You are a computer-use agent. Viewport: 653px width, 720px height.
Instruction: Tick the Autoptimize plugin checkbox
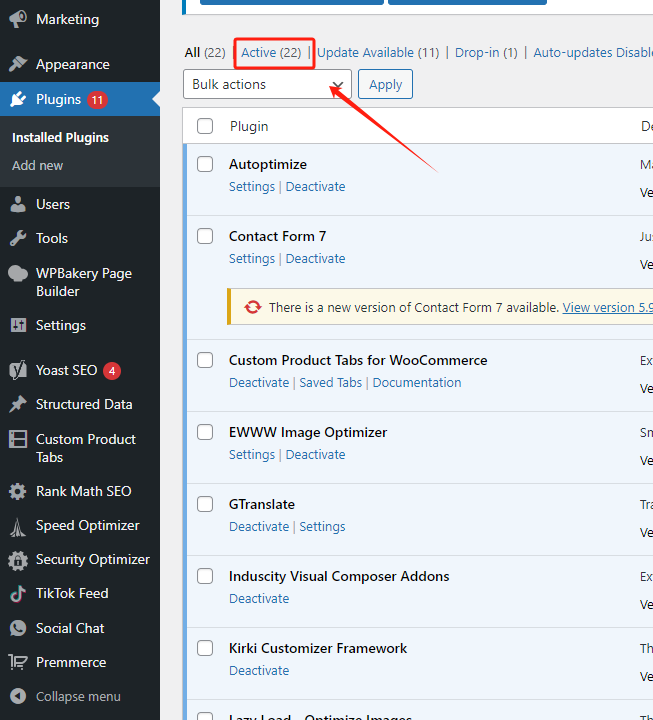pyautogui.click(x=205, y=164)
